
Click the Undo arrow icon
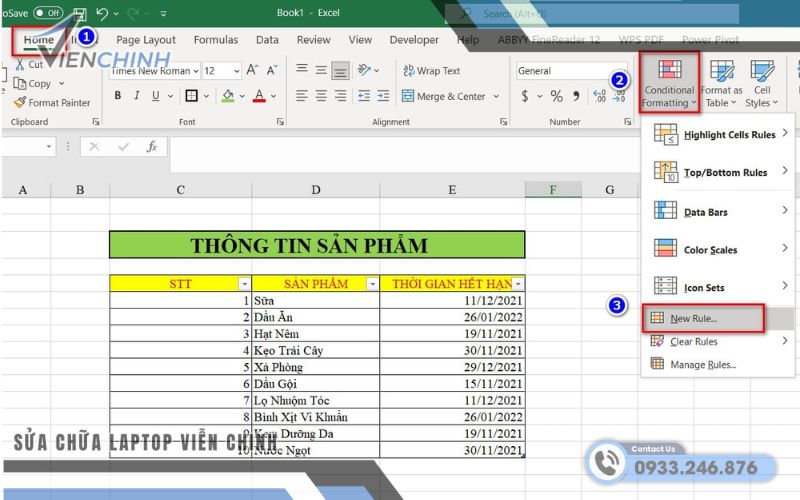coord(102,14)
